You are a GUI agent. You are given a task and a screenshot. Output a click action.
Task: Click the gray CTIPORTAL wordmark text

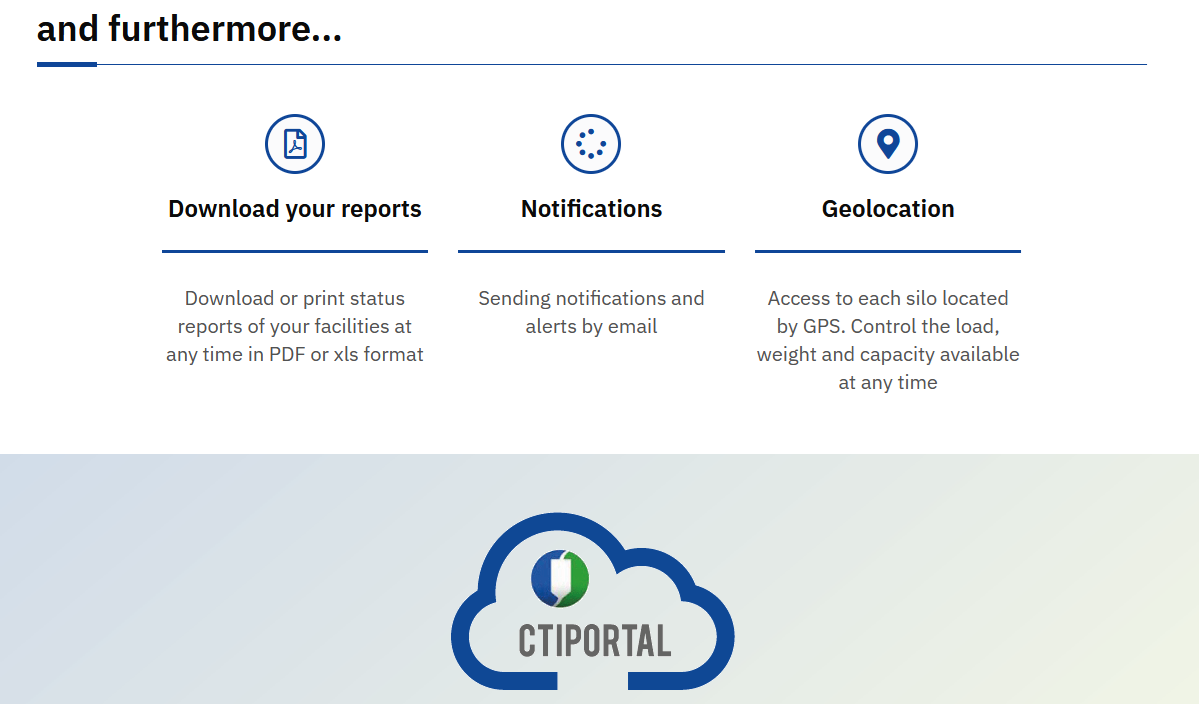(594, 641)
